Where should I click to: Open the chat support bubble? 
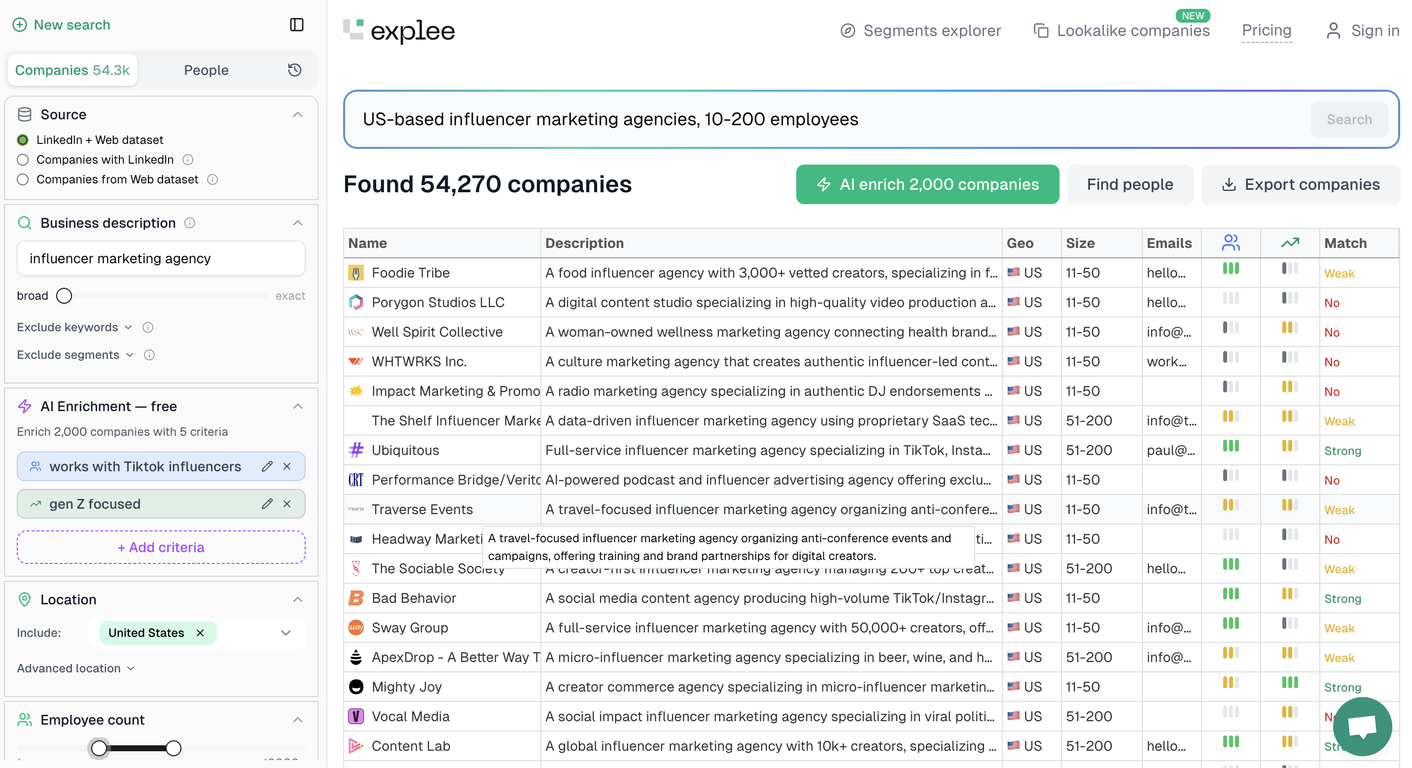click(1361, 727)
